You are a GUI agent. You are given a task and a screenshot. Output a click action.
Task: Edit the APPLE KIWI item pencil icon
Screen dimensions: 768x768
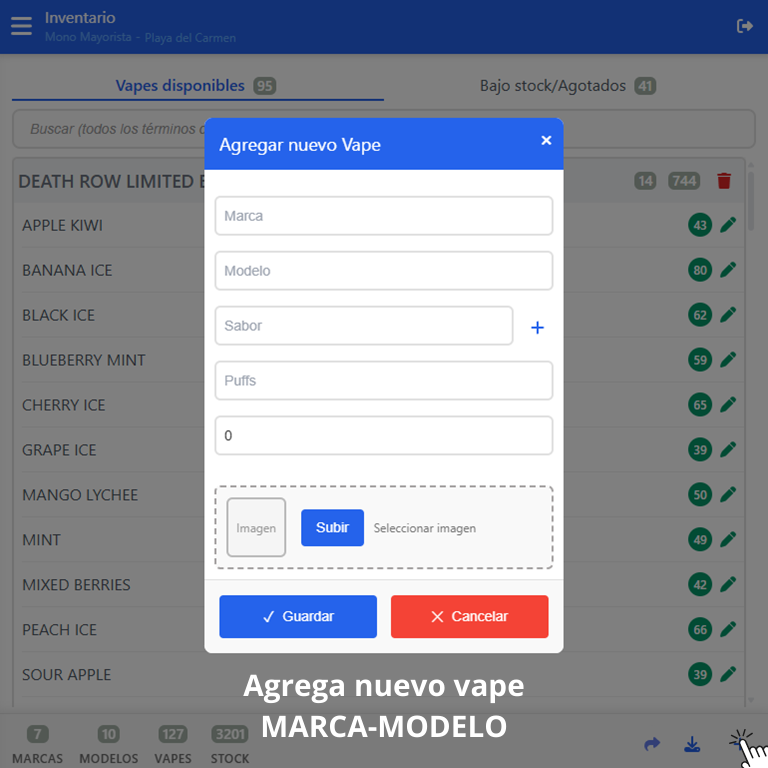point(728,225)
